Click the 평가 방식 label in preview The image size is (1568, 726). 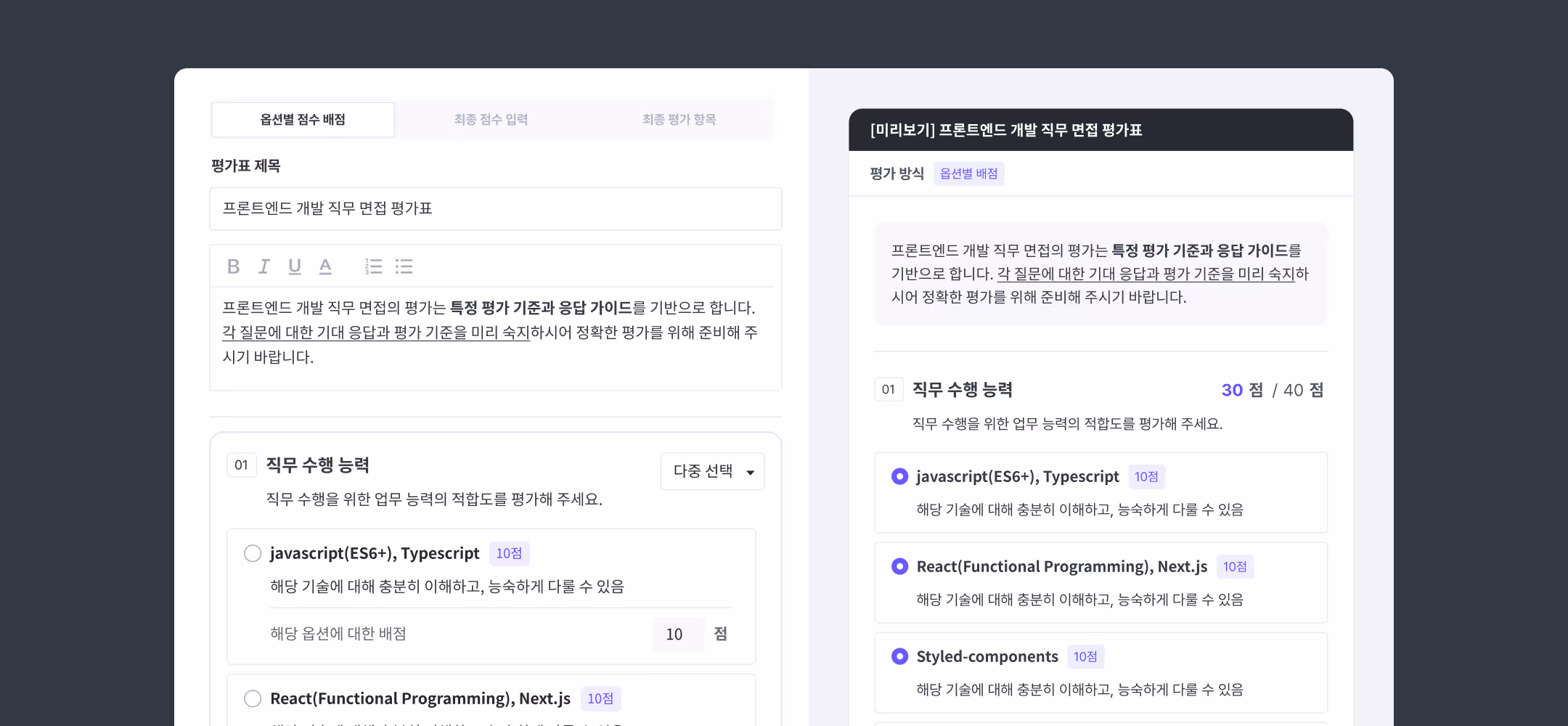pos(897,174)
